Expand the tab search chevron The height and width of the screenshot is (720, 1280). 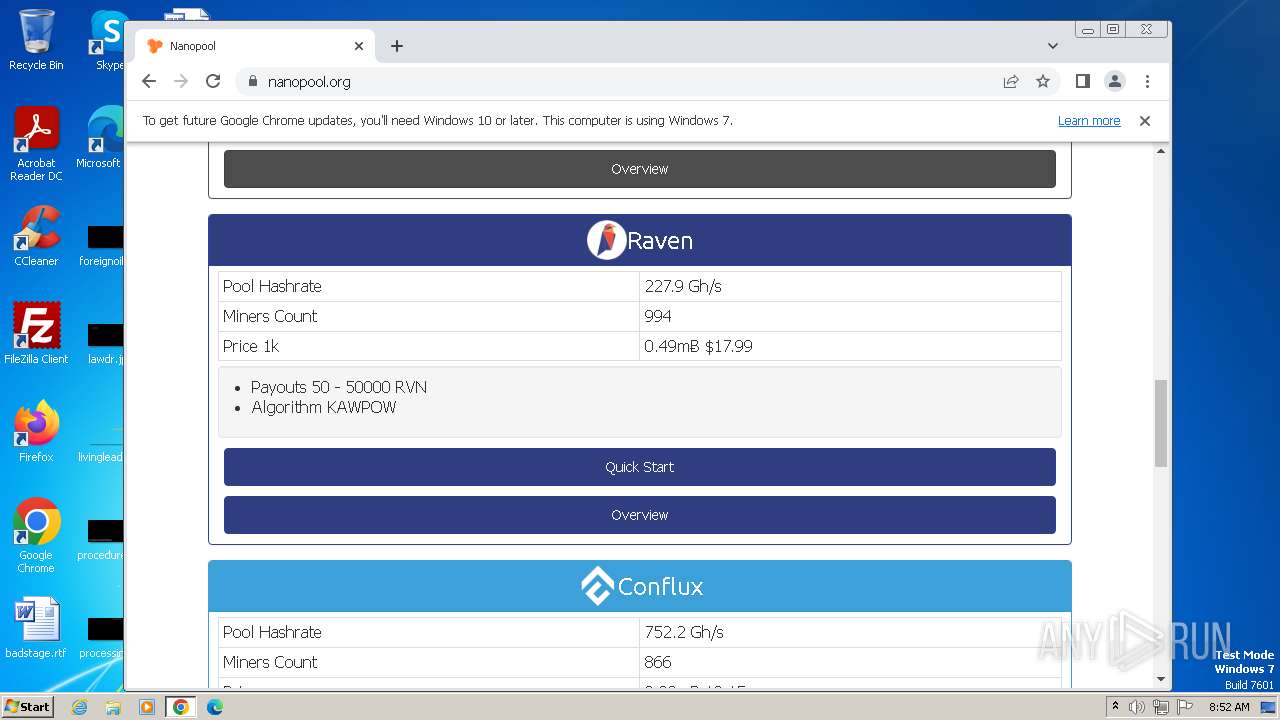(1053, 46)
